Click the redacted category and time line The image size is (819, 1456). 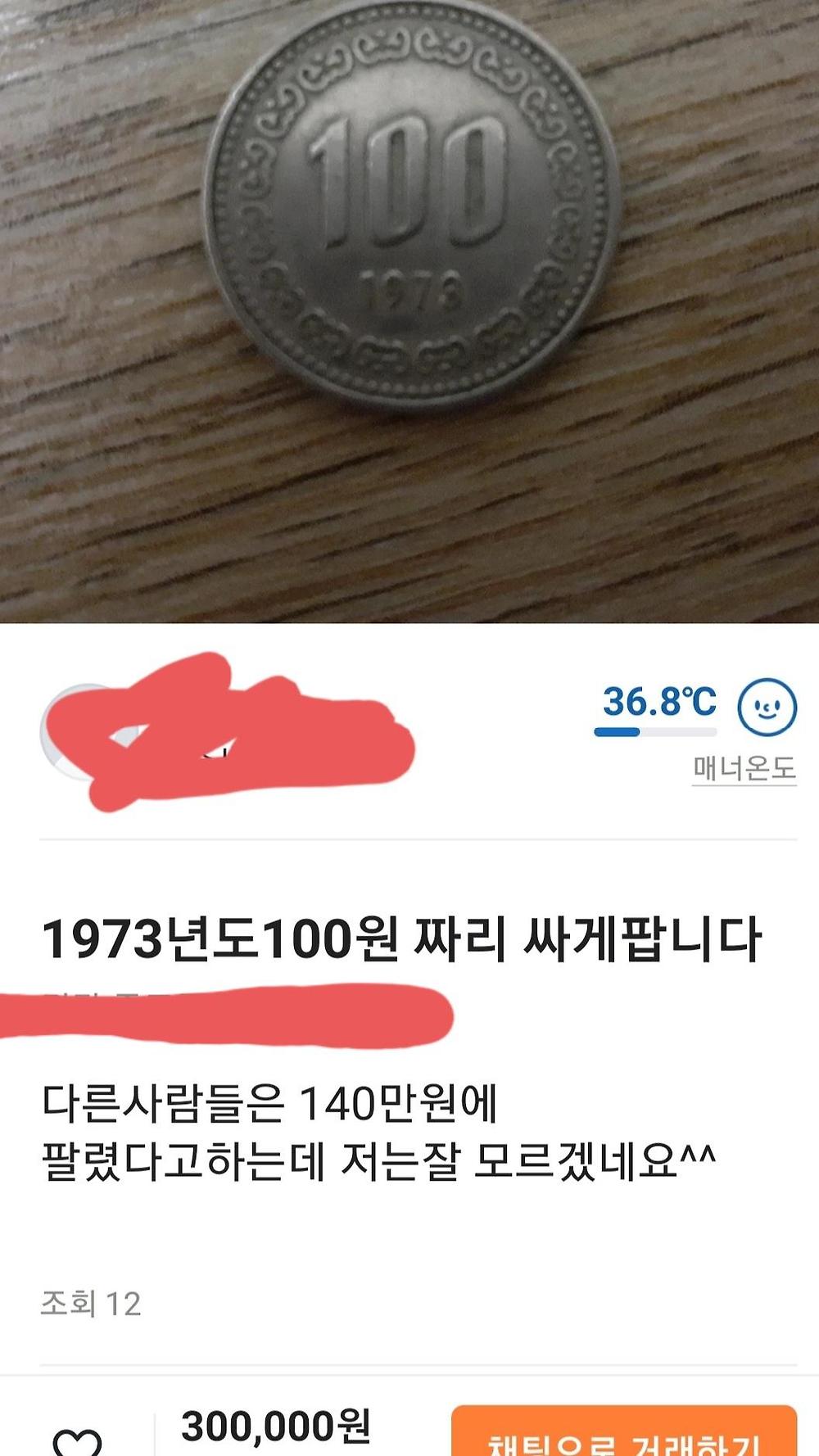point(225,1015)
